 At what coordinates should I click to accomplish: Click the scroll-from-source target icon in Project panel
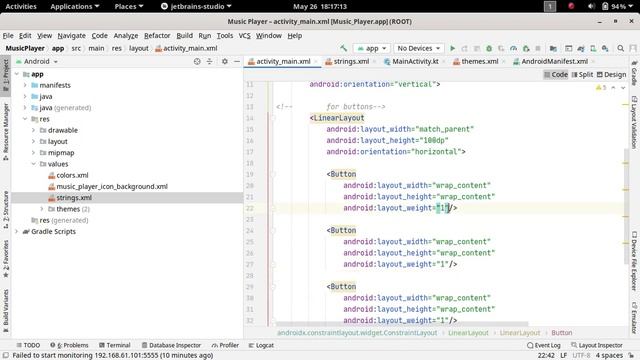click(197, 61)
